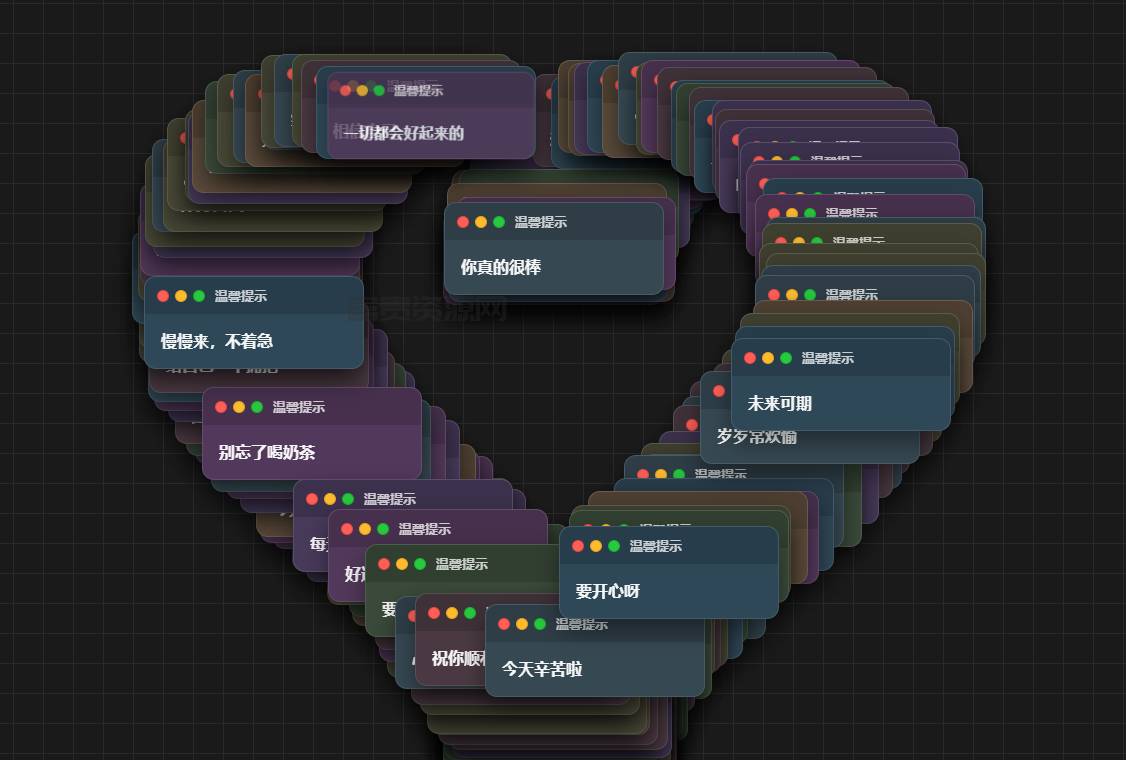Click the yellow dot on the 你真的很棒 window
This screenshot has width=1126, height=760.
(481, 222)
